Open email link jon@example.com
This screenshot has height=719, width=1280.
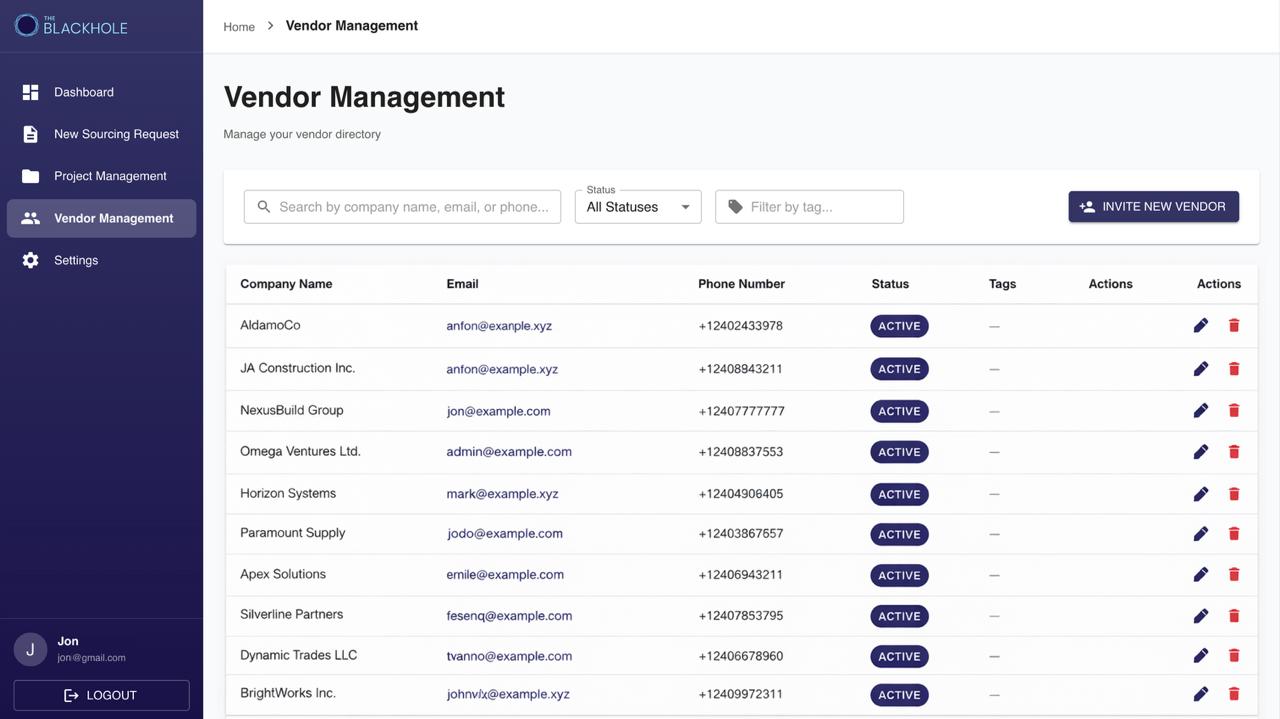click(x=498, y=411)
